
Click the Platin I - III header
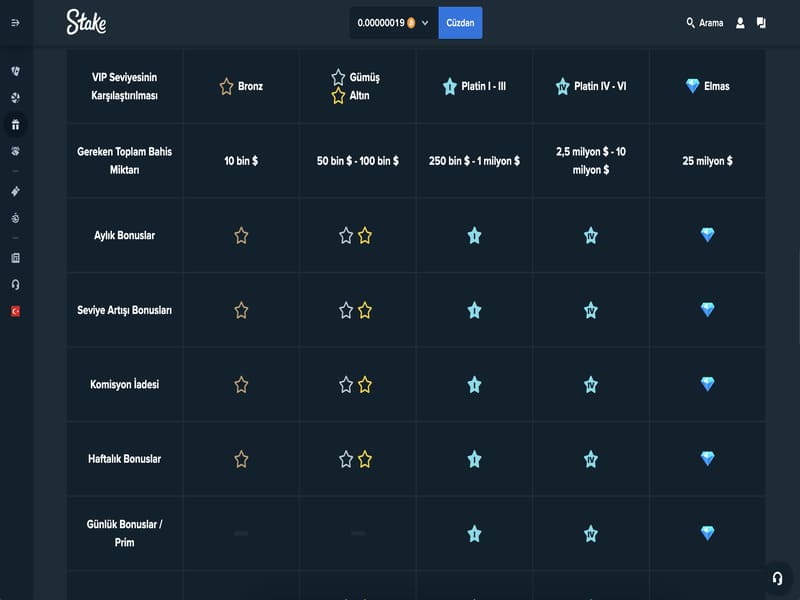click(474, 86)
